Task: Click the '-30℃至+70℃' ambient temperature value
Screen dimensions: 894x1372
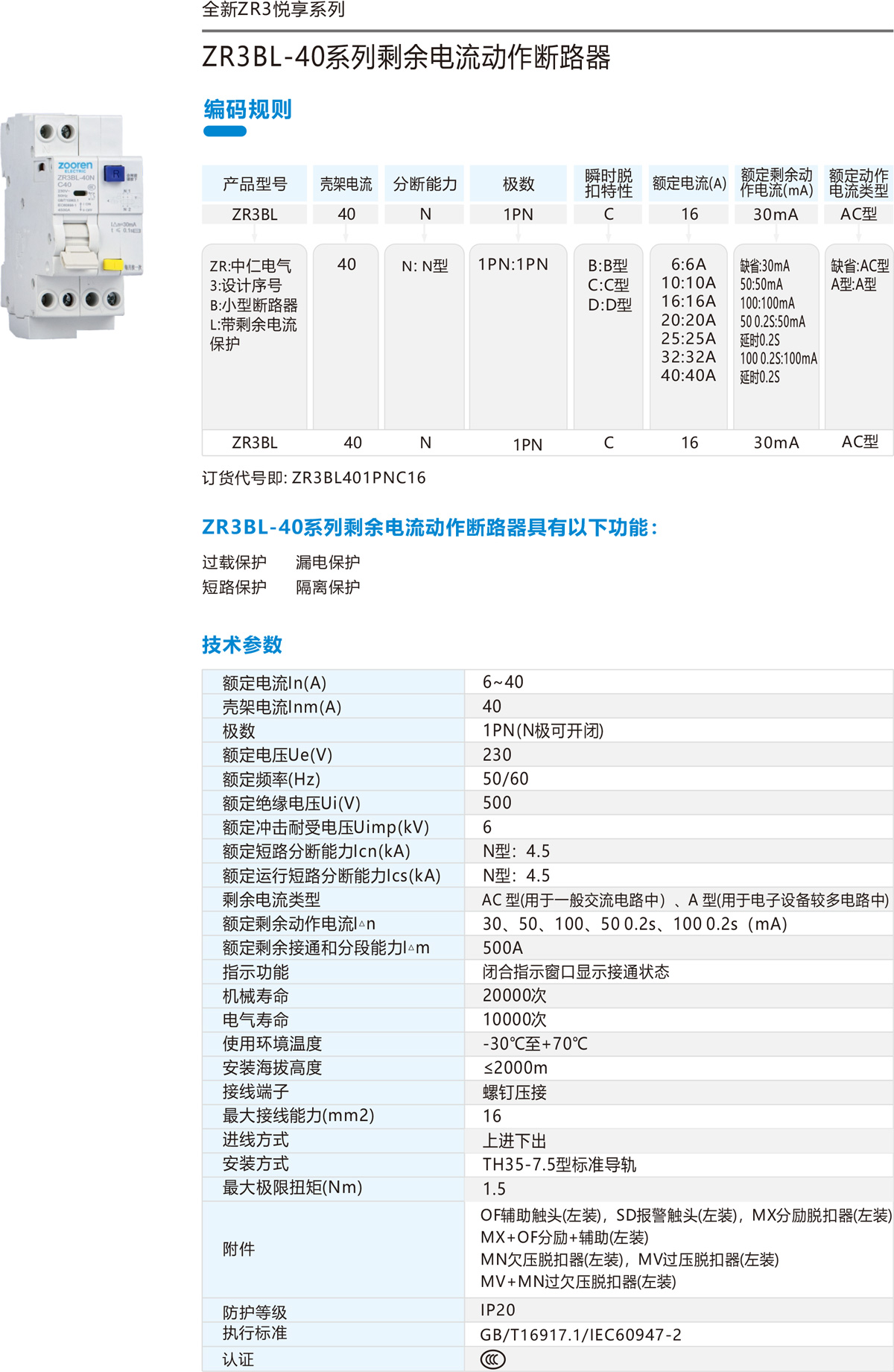Action: [x=535, y=1043]
